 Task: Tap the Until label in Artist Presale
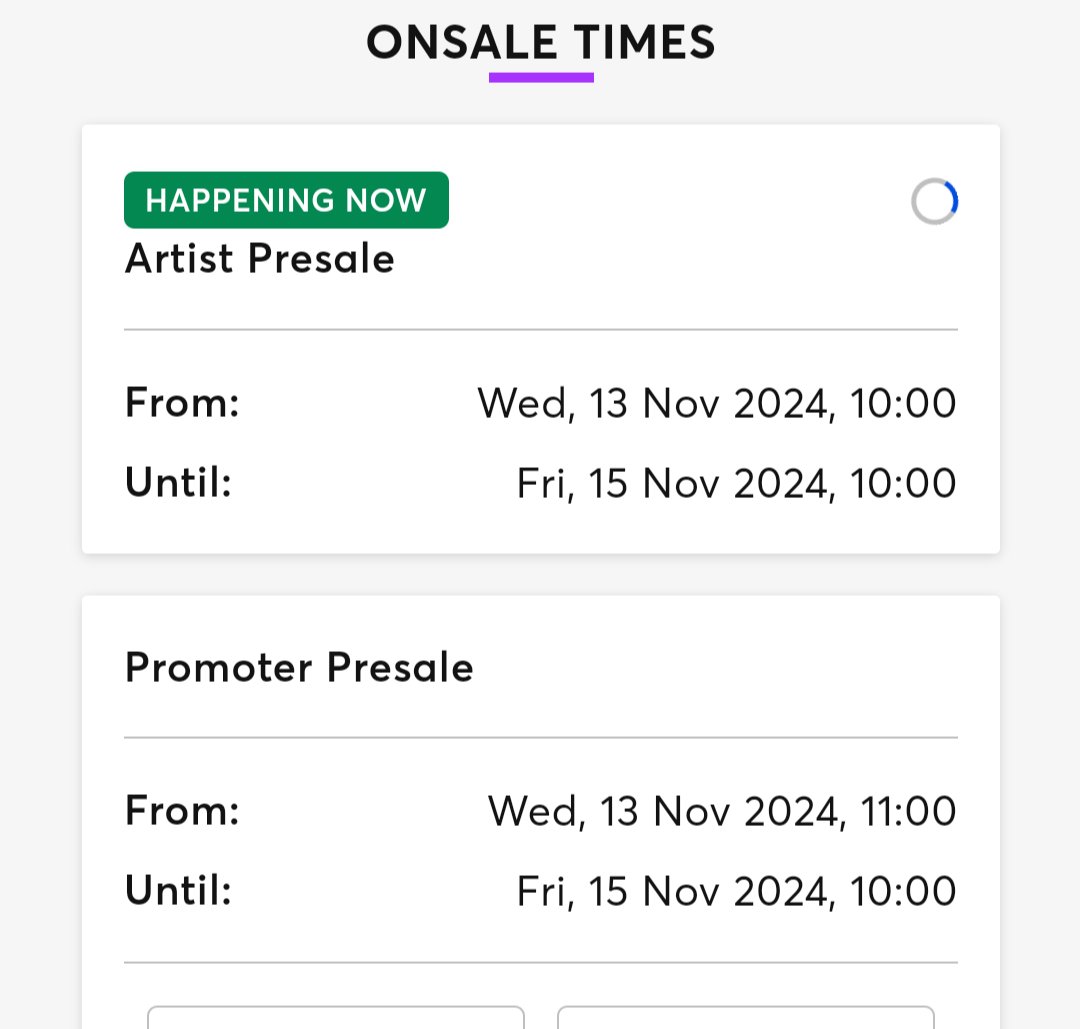178,483
